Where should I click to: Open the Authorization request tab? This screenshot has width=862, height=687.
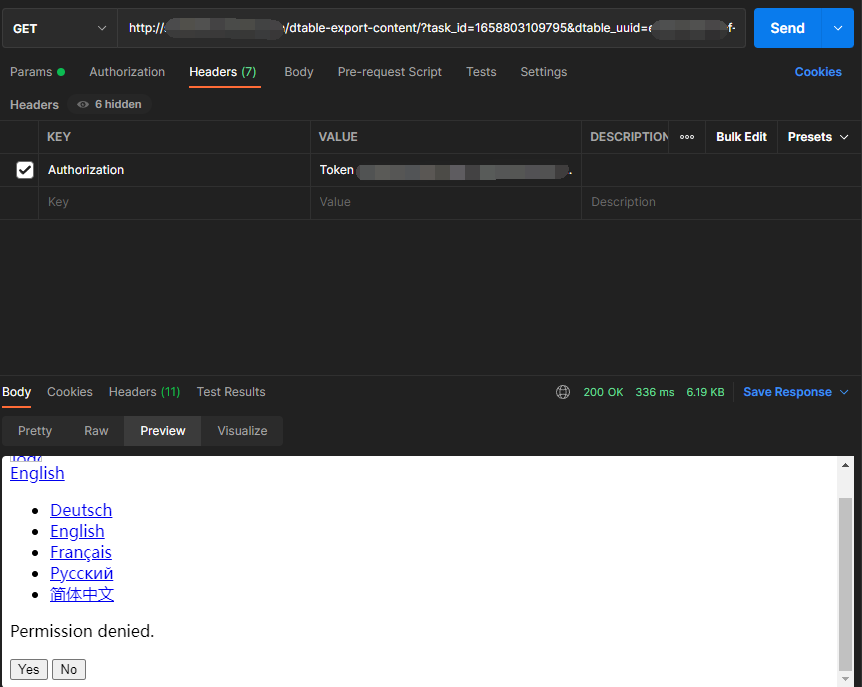(127, 72)
